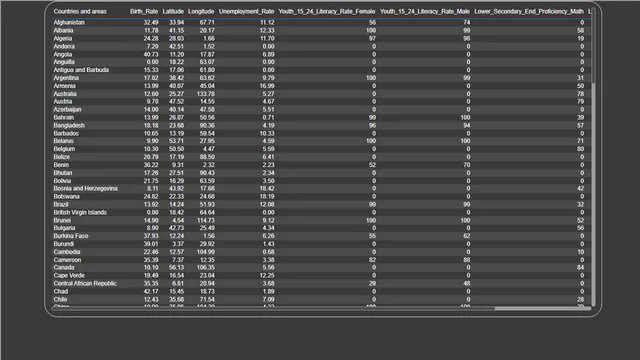Image resolution: width=640 pixels, height=360 pixels.
Task: Click the Lower_Secondary_End_Proficiency_Math header
Action: [529, 11]
